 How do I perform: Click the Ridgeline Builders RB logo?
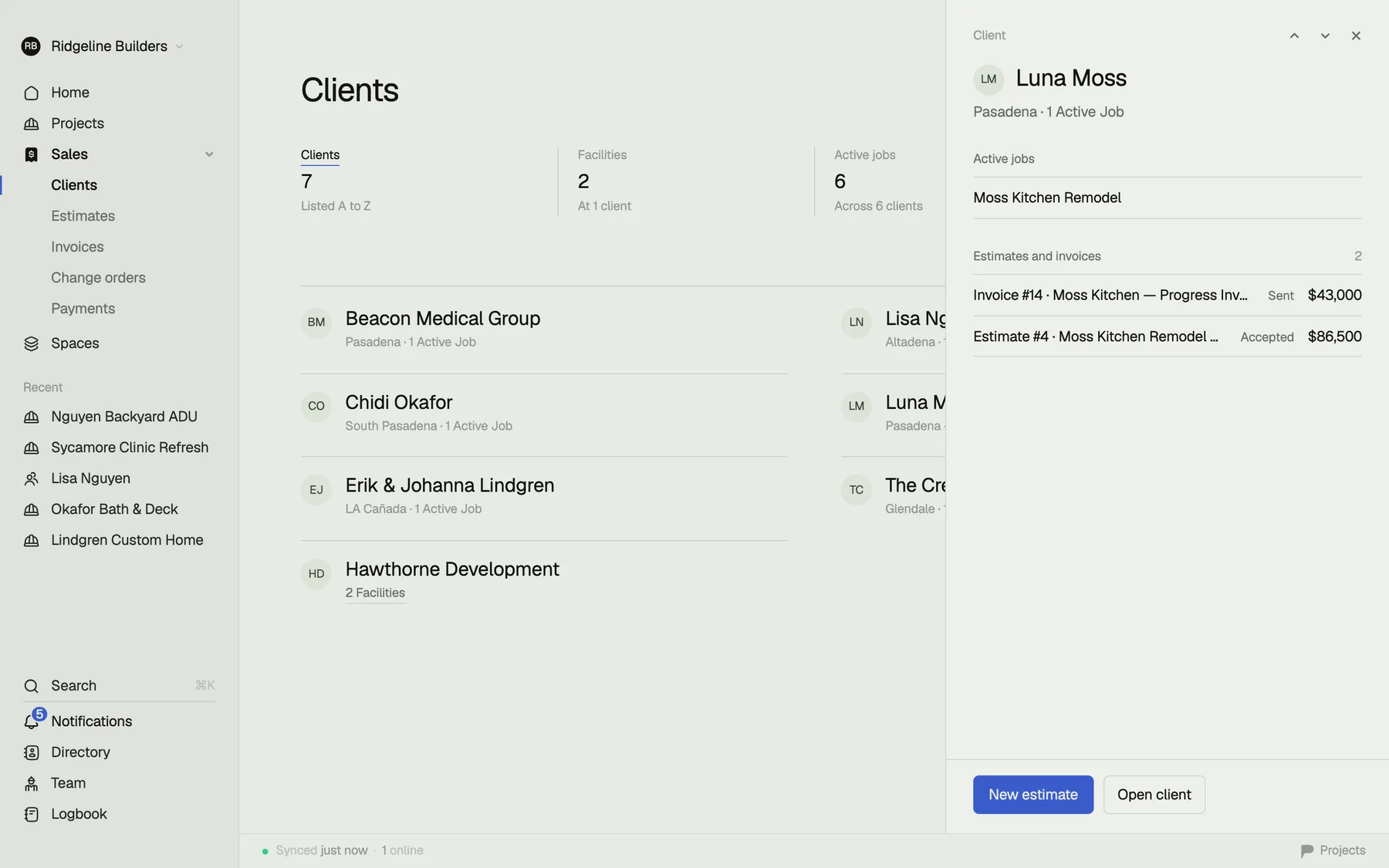point(31,46)
